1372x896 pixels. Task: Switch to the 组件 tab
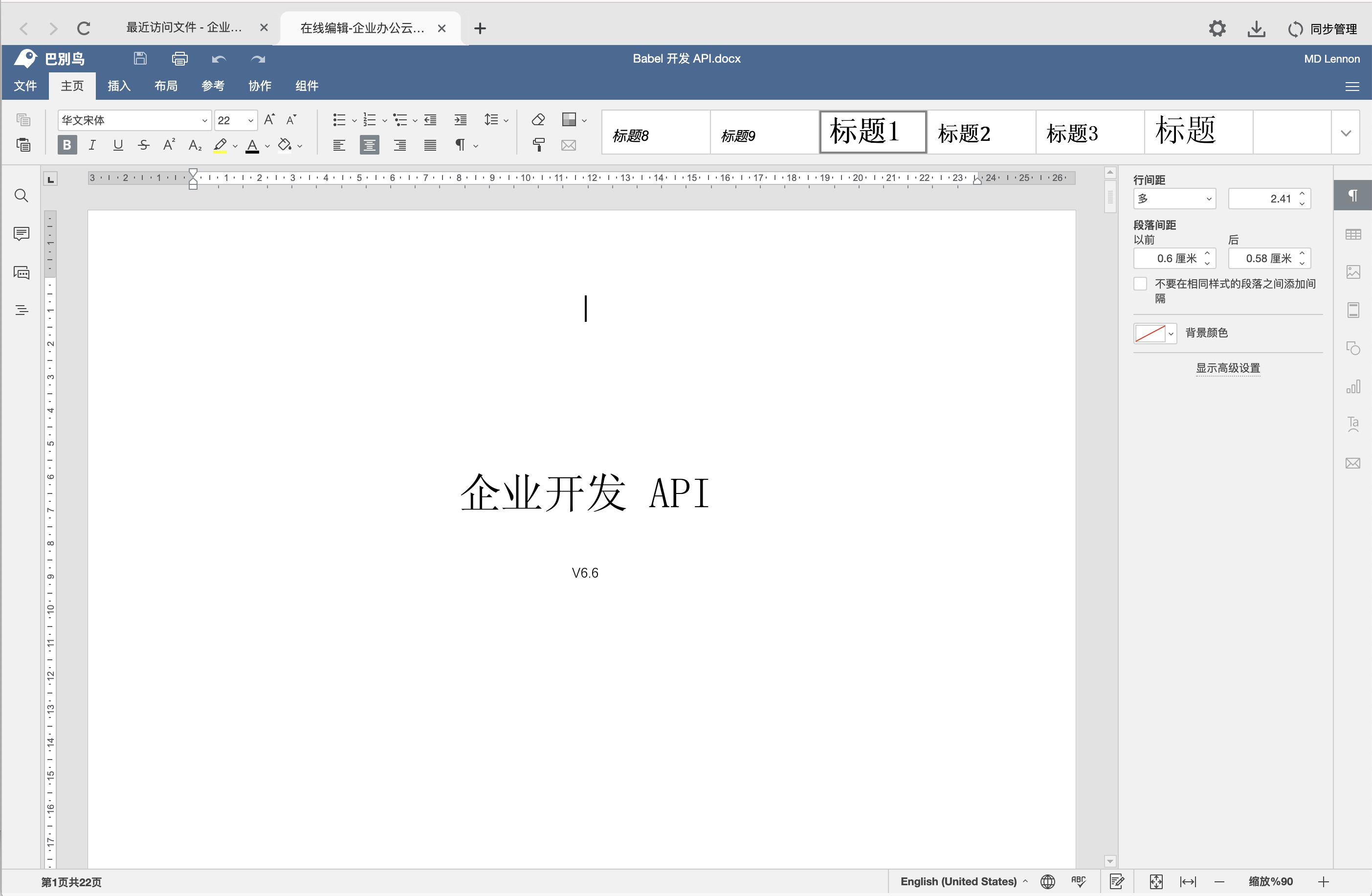[x=307, y=86]
